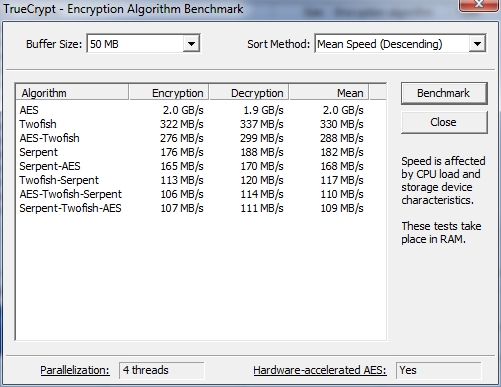Click the 299 MB/s decryption value

pyautogui.click(x=262, y=138)
